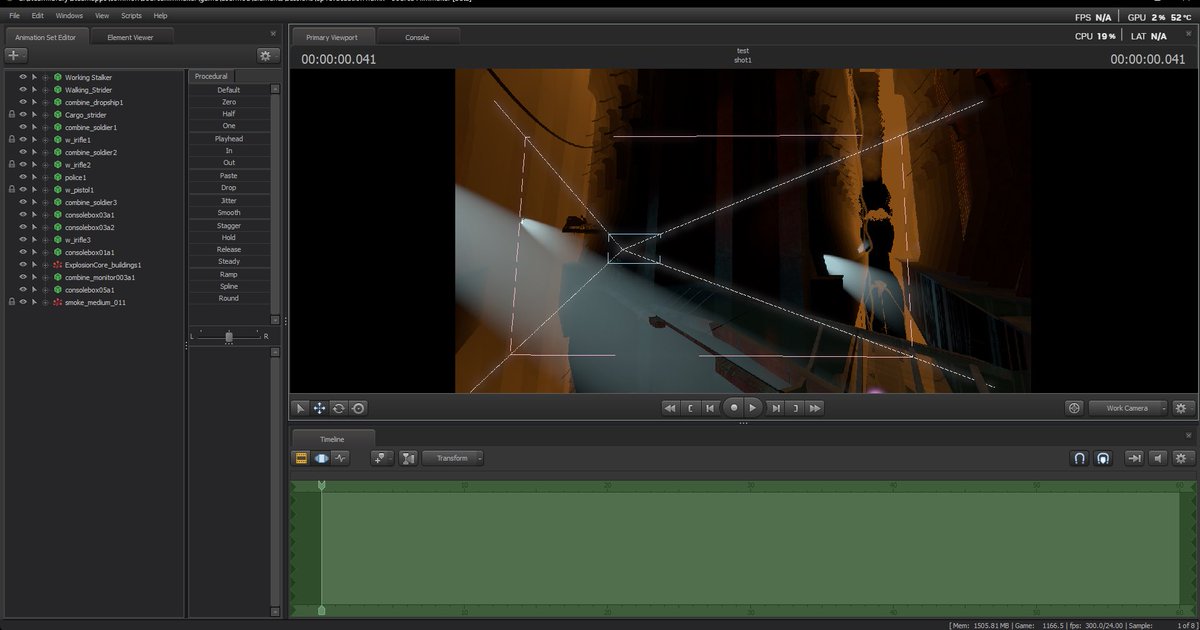Toggle visibility of combine_dropship1

tap(23, 102)
